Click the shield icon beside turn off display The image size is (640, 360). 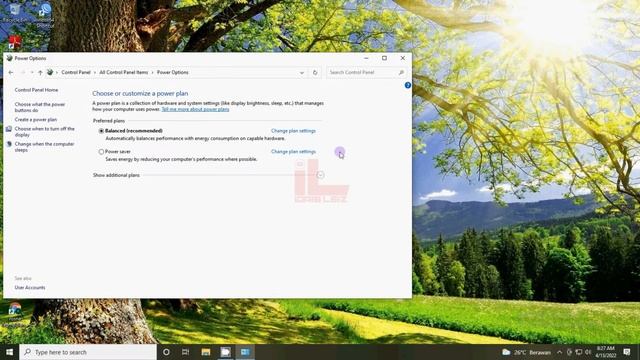(9, 129)
